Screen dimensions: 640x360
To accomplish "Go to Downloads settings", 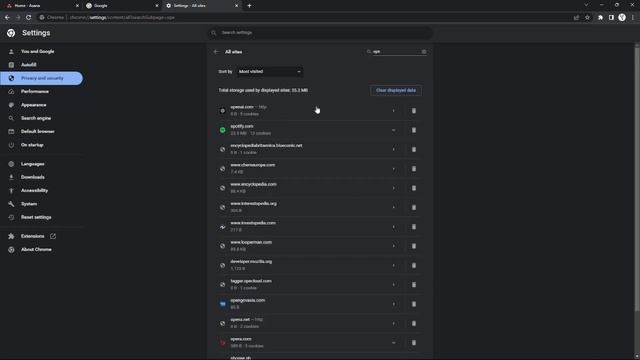I will (x=33, y=177).
